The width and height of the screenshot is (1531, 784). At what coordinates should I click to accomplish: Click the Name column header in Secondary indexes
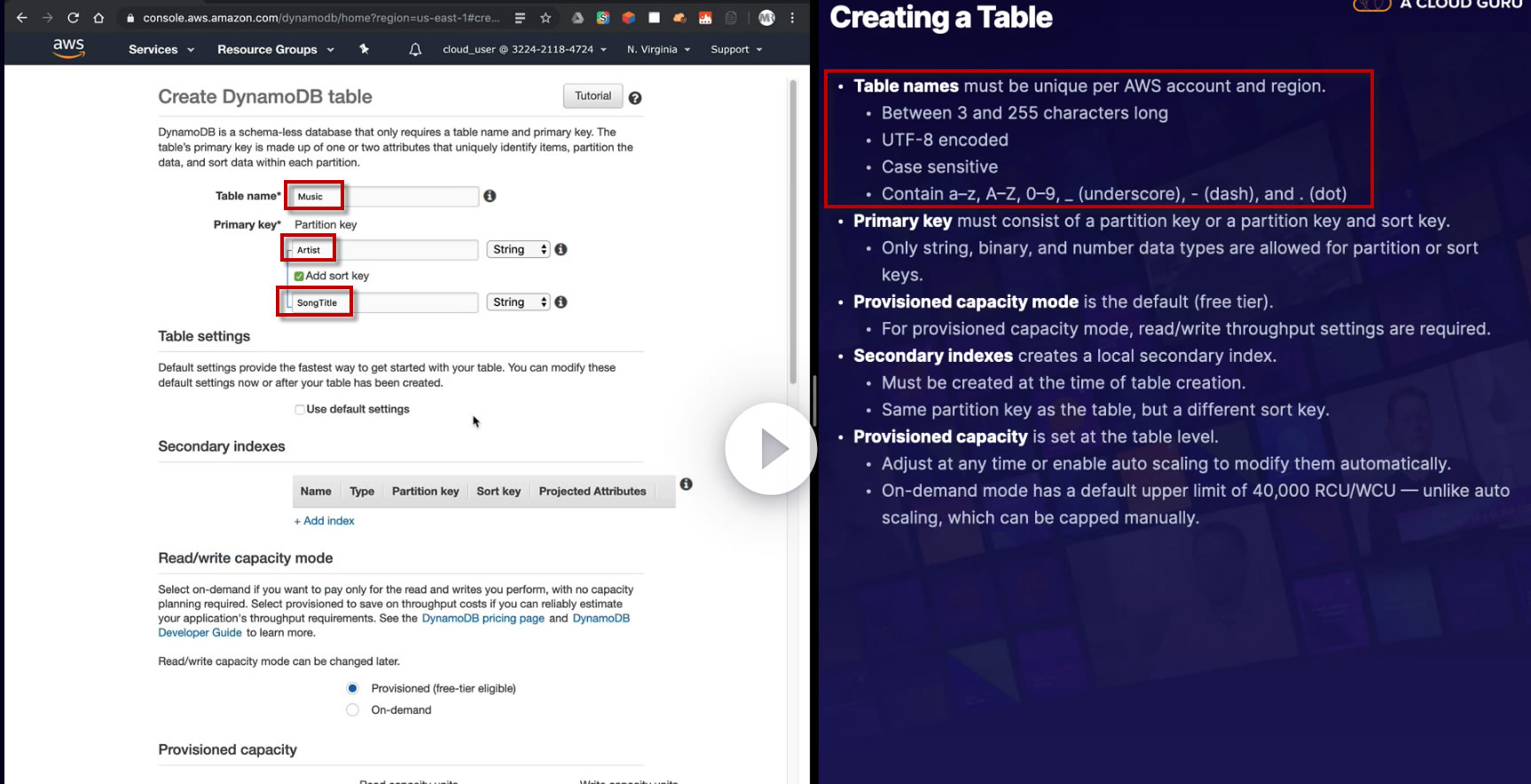[x=316, y=491]
